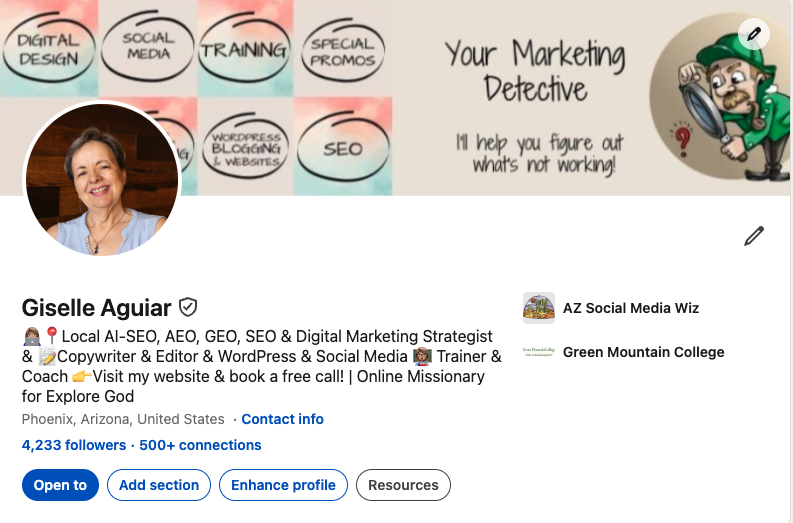This screenshot has width=793, height=523.
Task: Open AZ Social Media Wiz logo icon
Action: [x=539, y=308]
